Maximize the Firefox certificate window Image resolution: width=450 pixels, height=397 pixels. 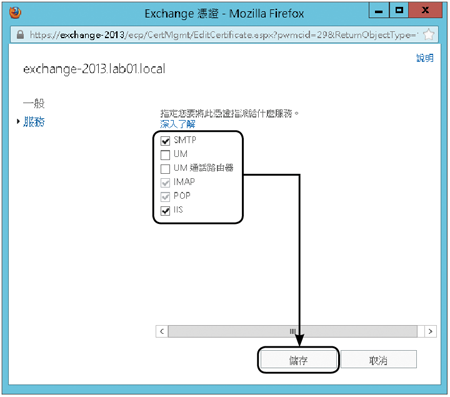tap(399, 11)
